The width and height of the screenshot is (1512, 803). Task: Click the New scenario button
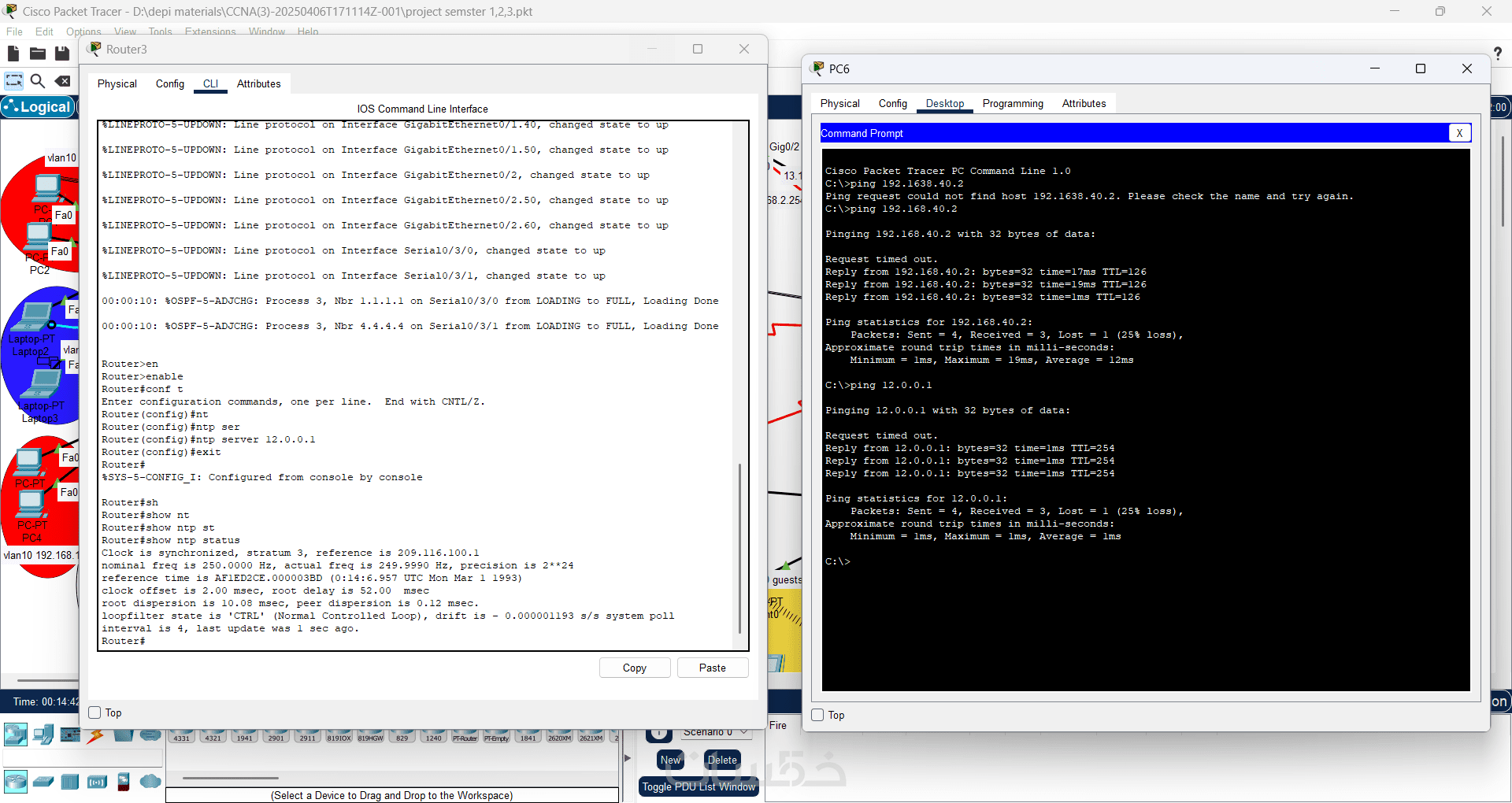(670, 760)
